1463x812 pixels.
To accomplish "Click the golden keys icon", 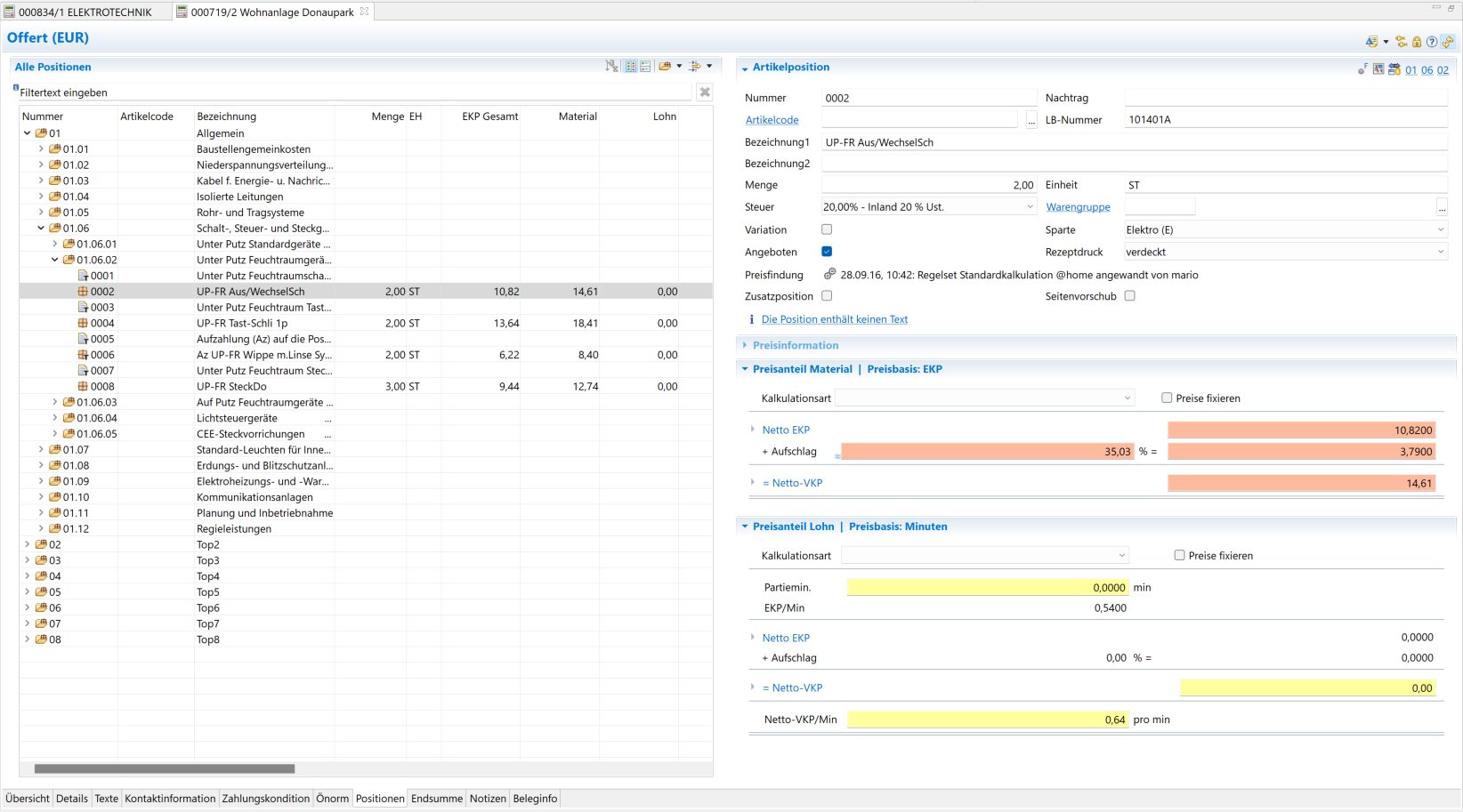I will 1402,42.
